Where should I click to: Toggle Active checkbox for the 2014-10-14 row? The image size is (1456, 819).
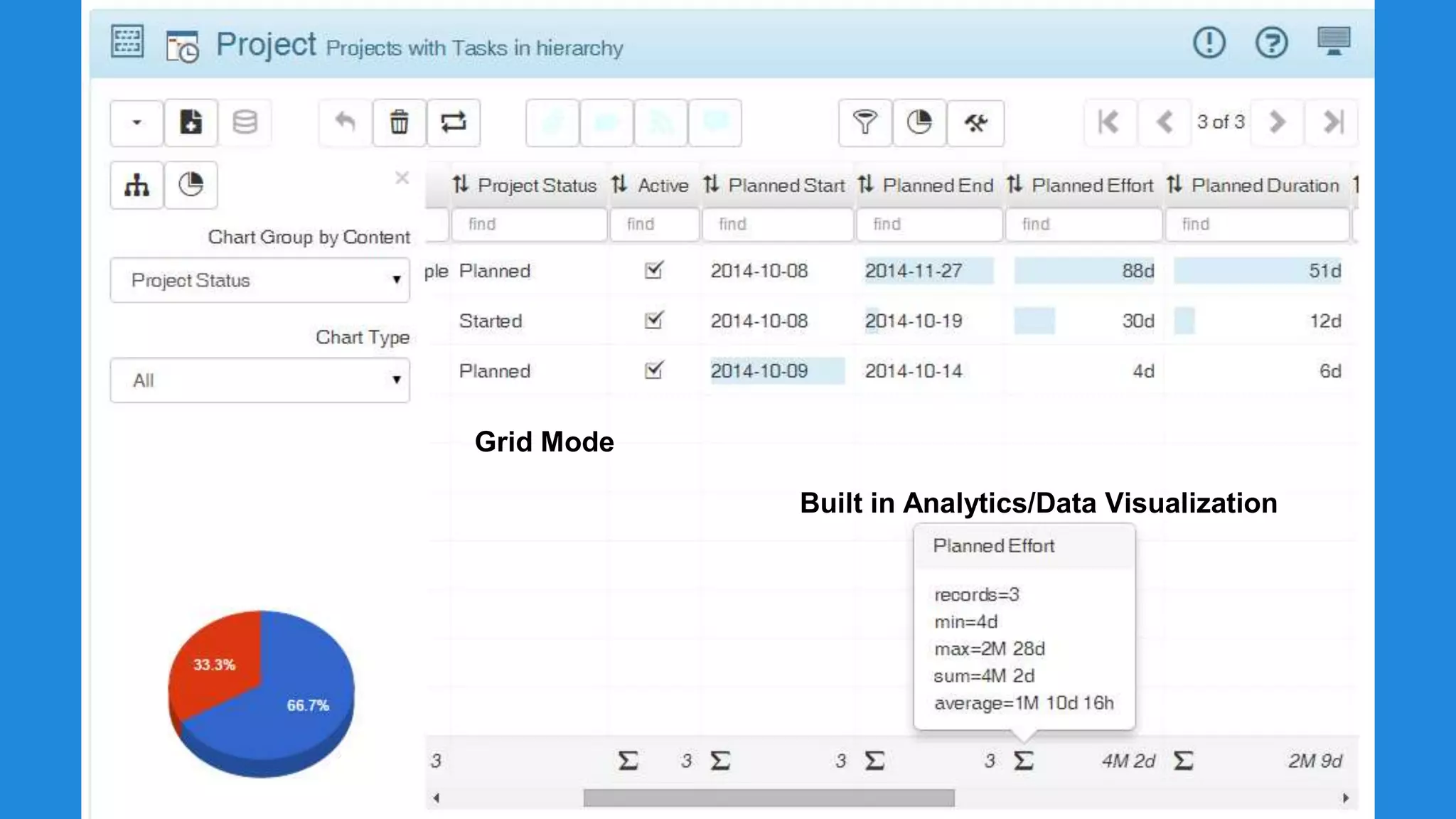[653, 370]
